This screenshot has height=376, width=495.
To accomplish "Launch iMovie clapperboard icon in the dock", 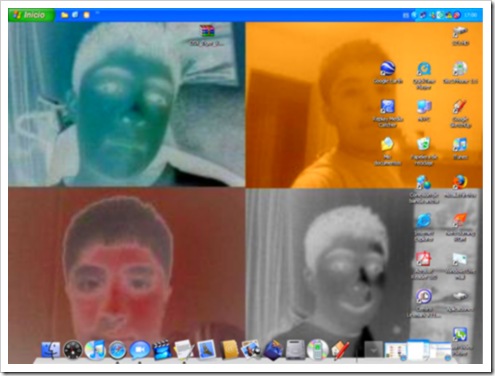I will coord(162,350).
